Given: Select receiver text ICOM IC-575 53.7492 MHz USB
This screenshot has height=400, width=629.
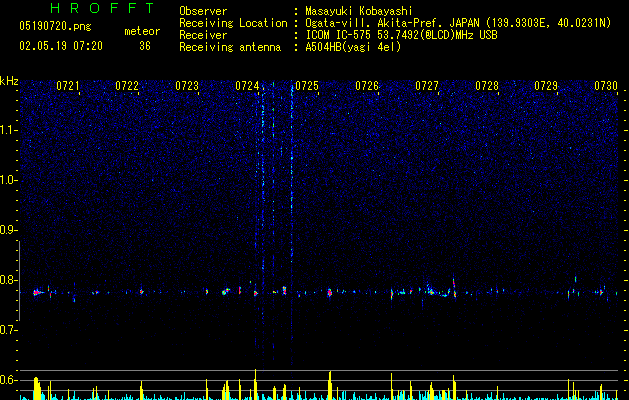Looking at the screenshot, I should click(401, 35).
